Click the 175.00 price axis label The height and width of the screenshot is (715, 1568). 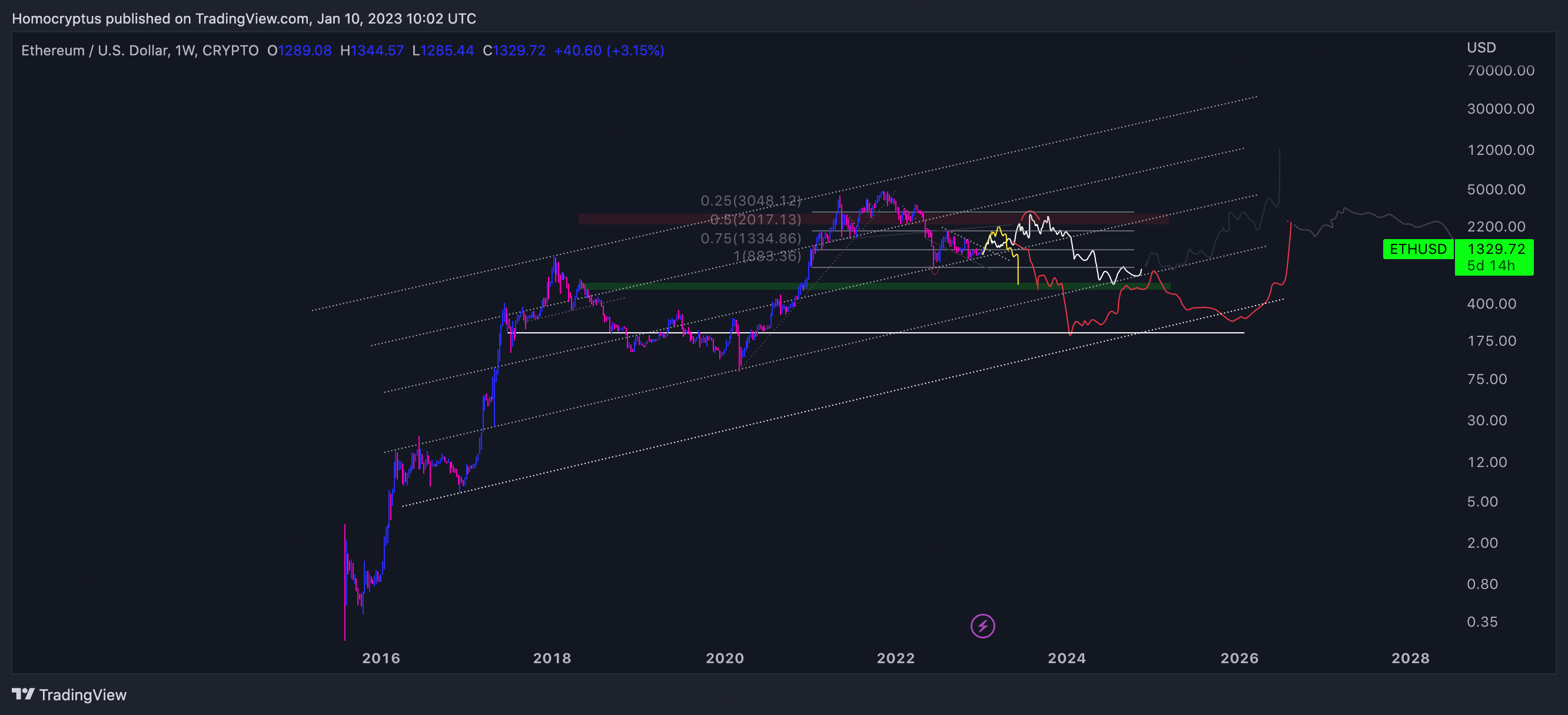click(x=1491, y=340)
